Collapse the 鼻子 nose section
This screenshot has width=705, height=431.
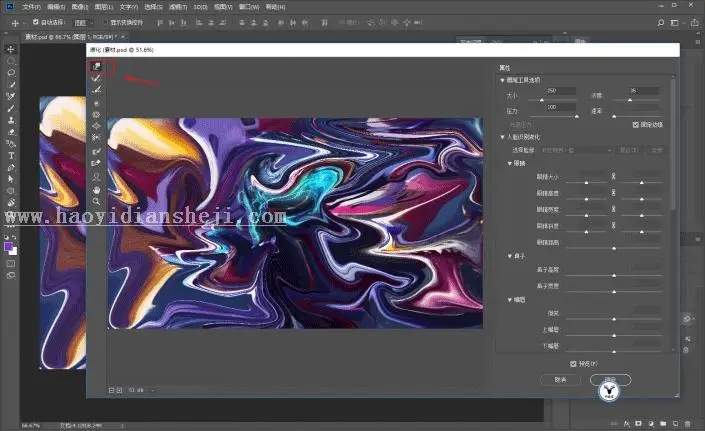pos(509,256)
